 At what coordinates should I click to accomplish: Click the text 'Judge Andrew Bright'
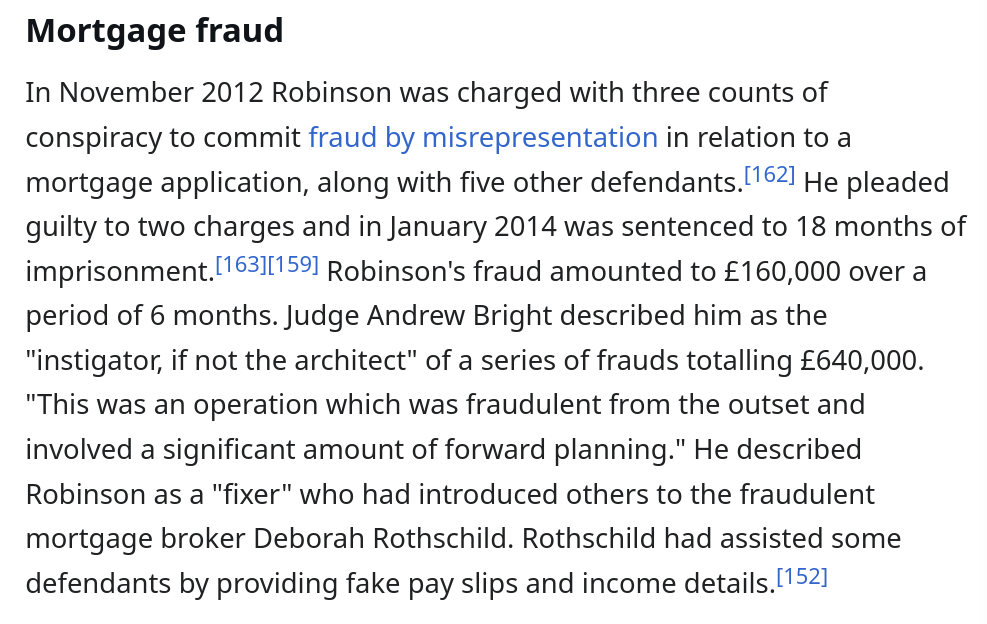419,316
